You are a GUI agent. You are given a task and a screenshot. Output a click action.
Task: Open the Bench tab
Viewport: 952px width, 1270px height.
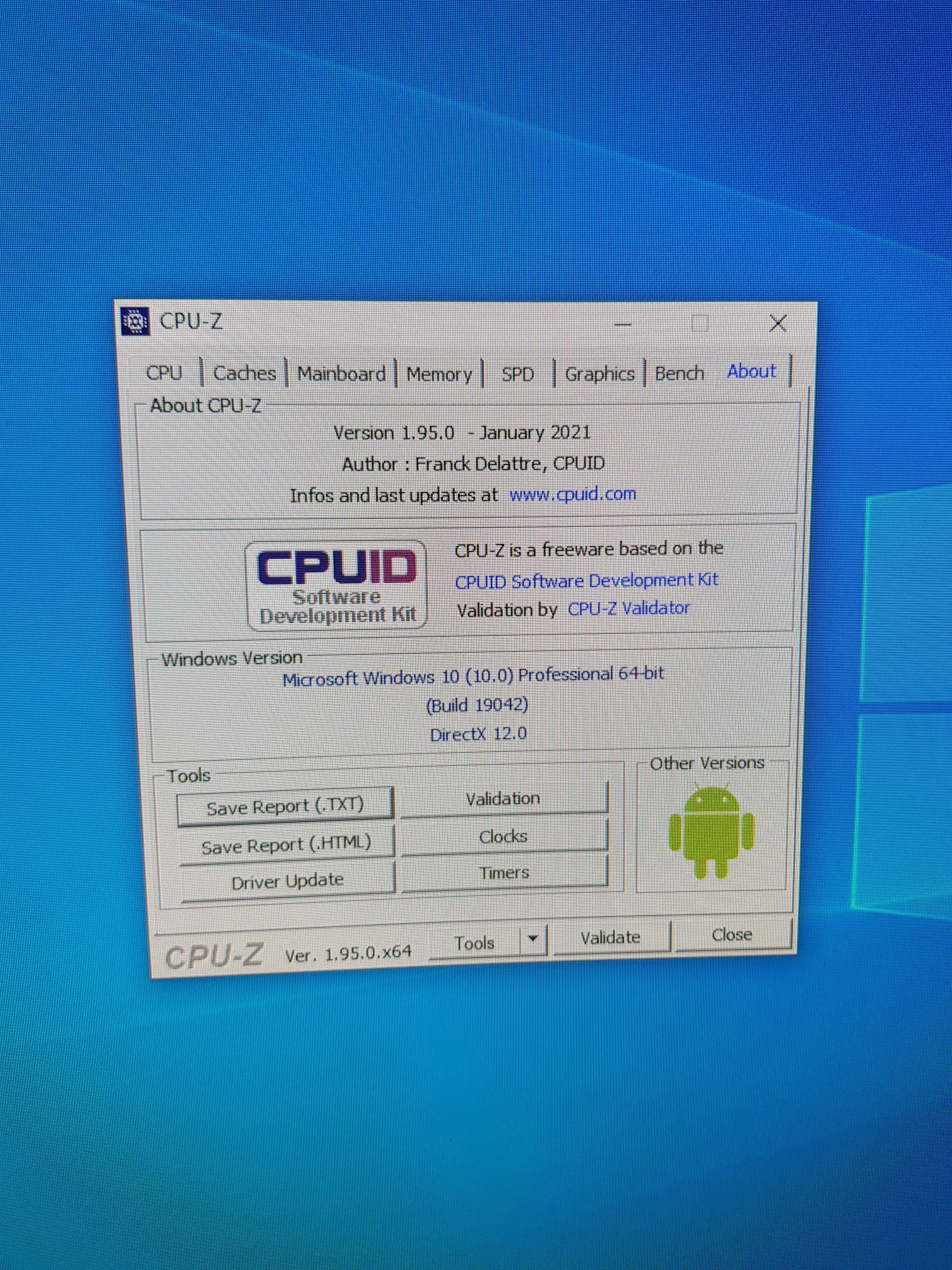tap(679, 373)
